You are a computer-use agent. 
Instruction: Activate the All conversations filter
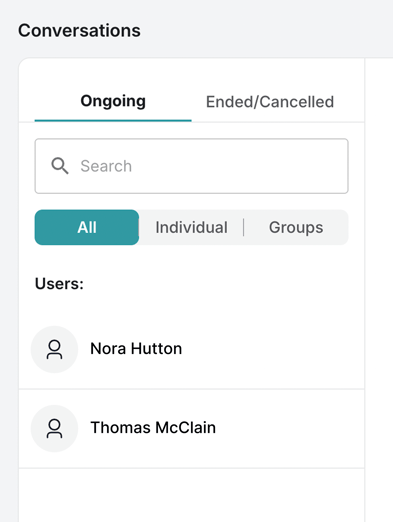tap(87, 227)
